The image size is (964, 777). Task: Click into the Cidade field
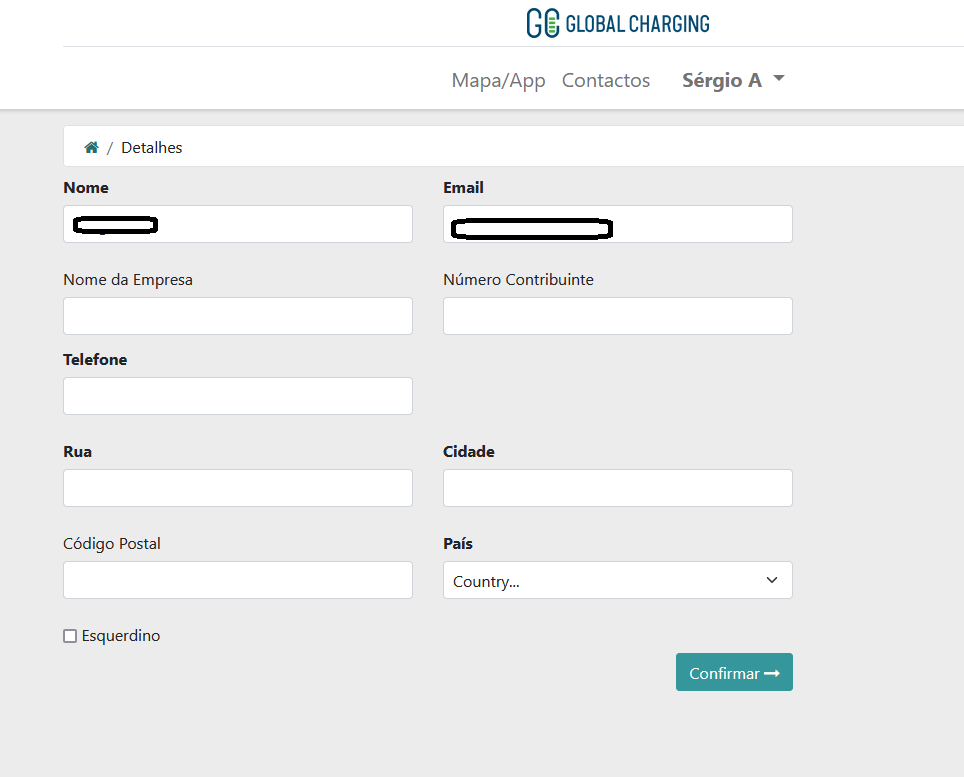coord(617,488)
